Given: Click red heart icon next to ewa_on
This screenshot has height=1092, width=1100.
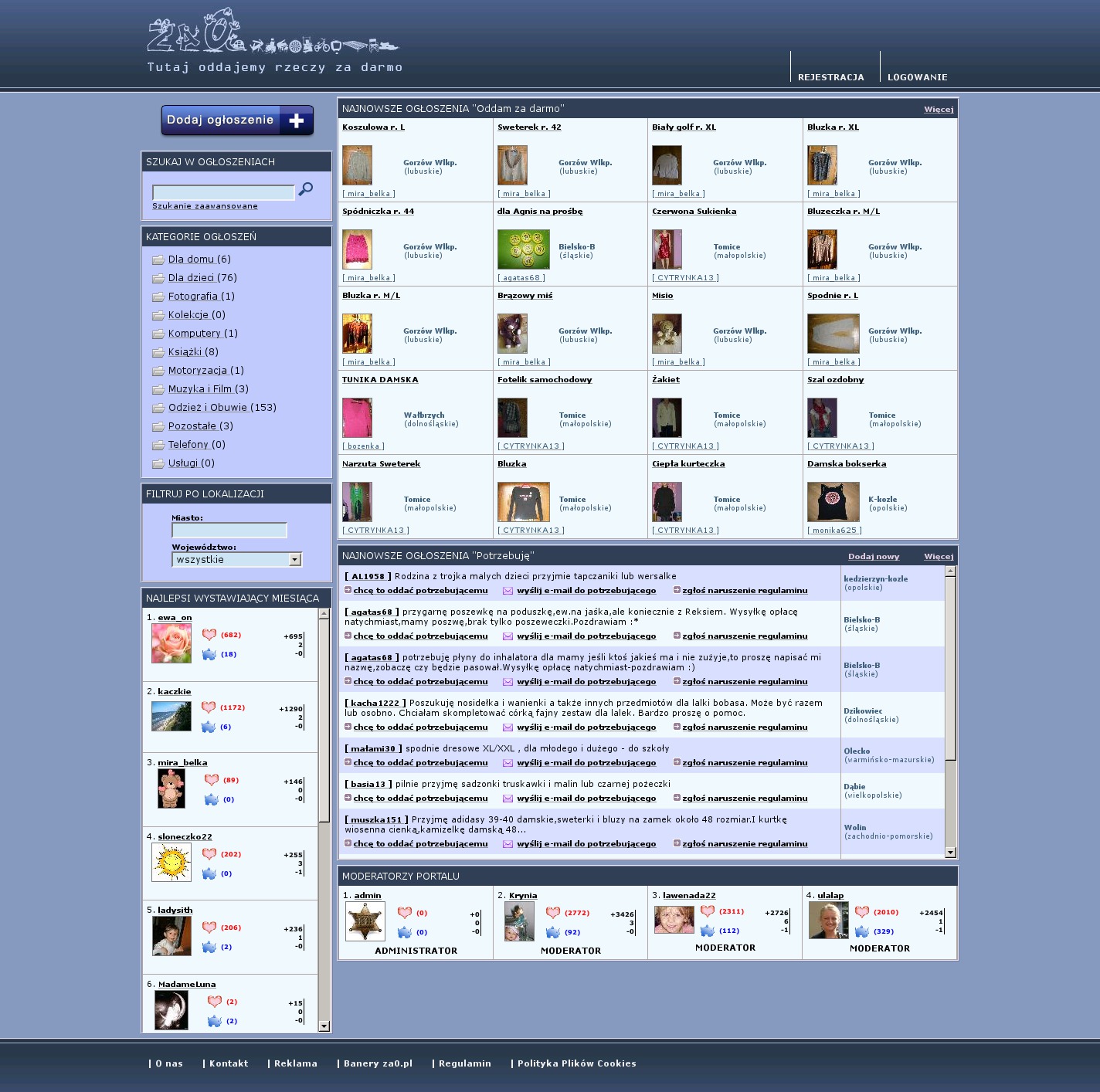Looking at the screenshot, I should 209,635.
